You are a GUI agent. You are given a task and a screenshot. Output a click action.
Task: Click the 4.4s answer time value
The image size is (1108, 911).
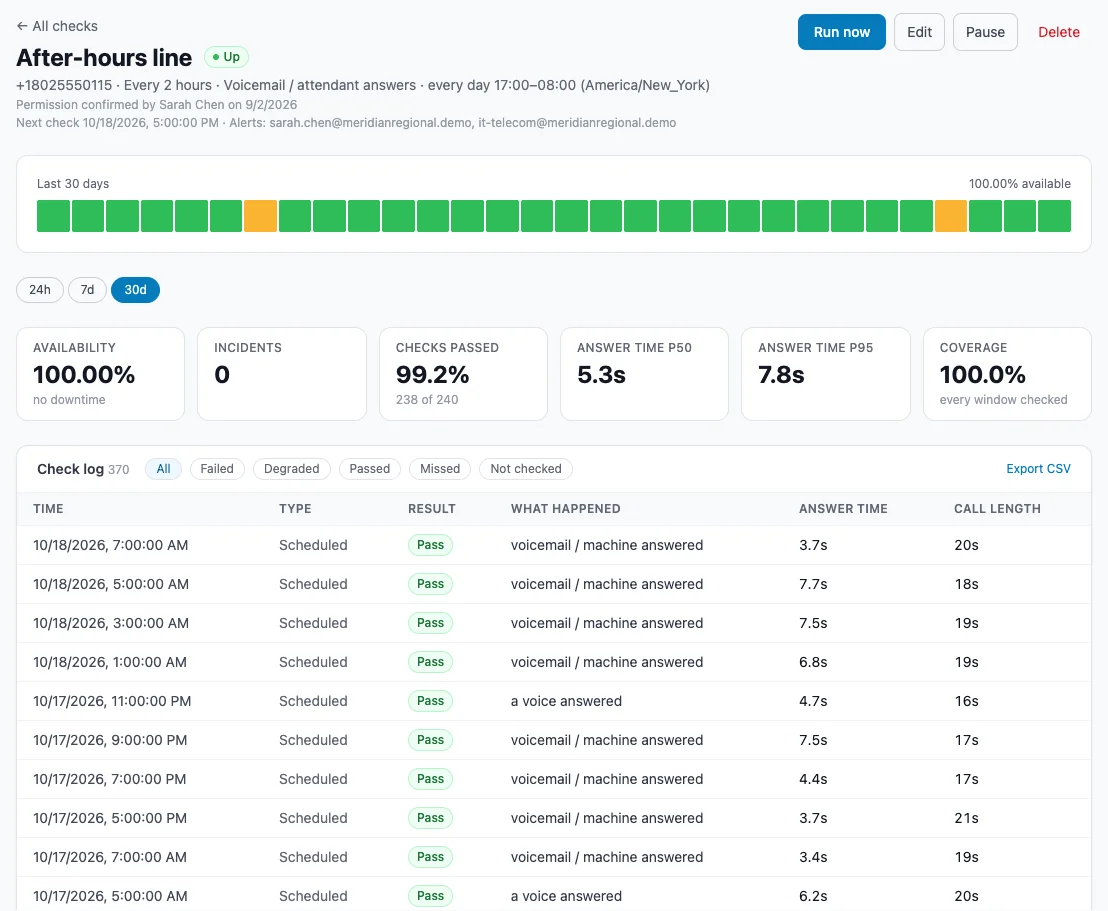click(813, 779)
